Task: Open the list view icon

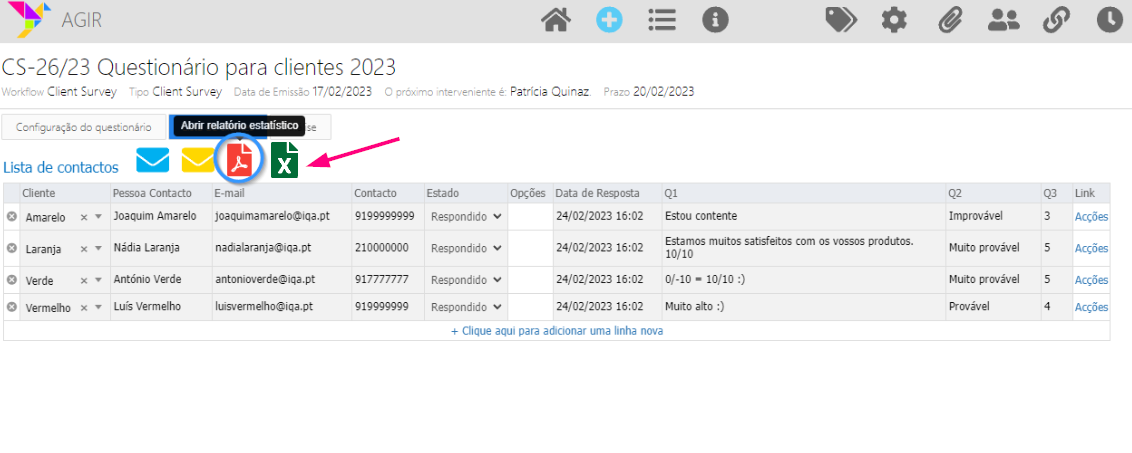Action: tap(662, 20)
